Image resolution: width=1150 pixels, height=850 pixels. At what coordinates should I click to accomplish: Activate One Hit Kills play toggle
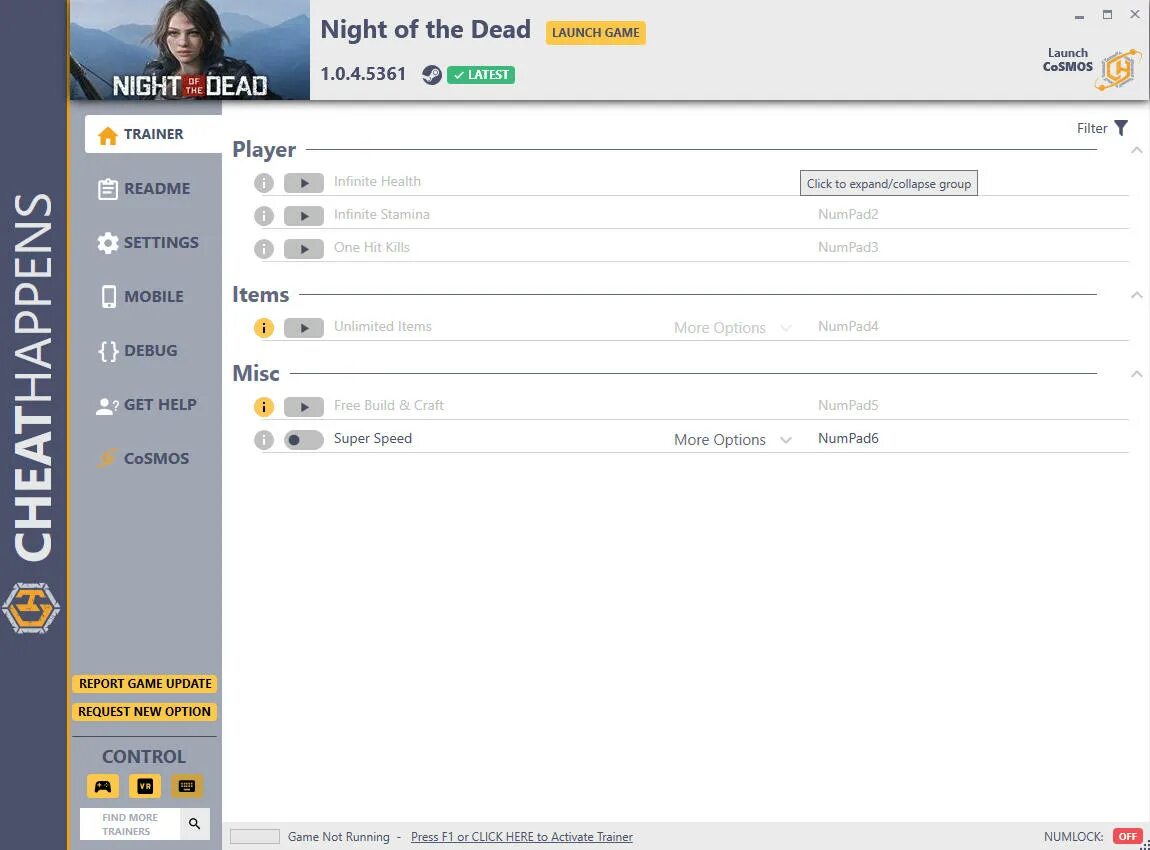click(304, 249)
